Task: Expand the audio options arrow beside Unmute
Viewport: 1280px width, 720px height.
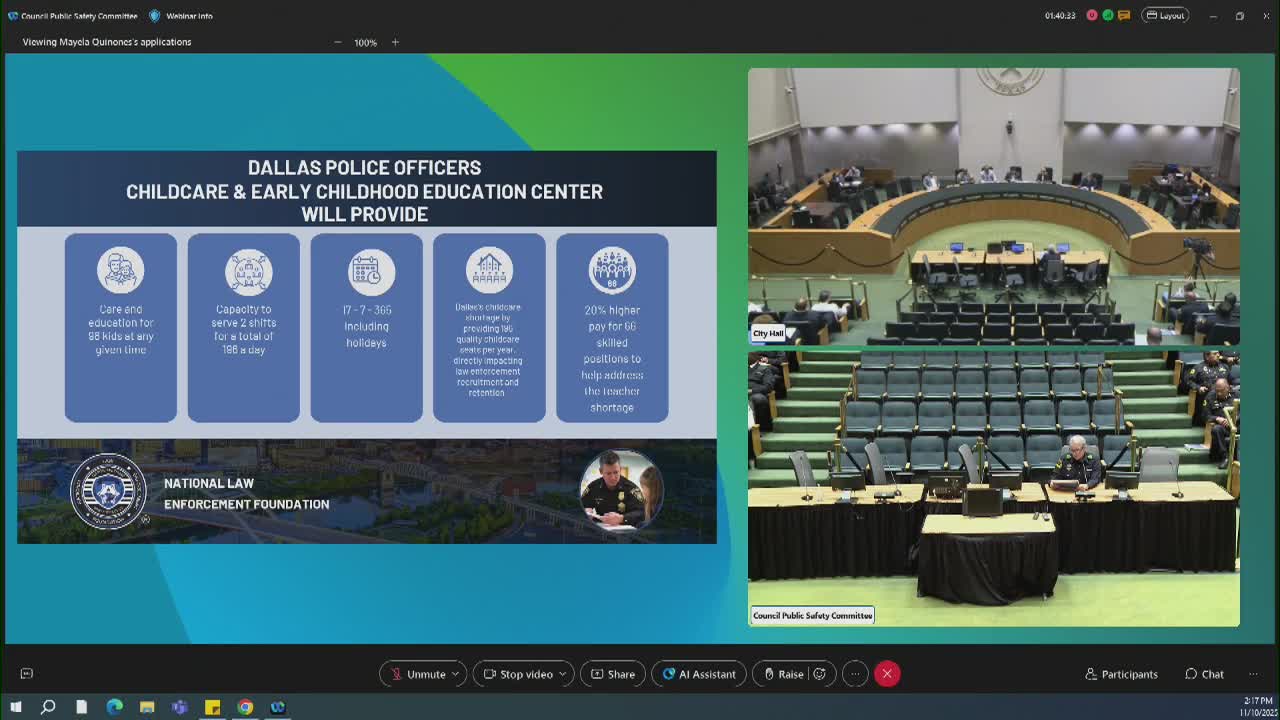Action: click(x=455, y=674)
